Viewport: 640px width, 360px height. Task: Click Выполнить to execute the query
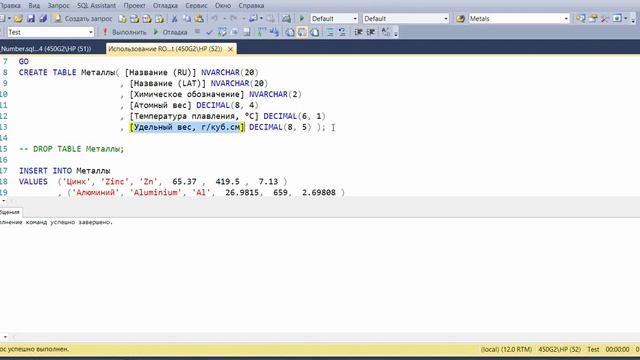coord(124,32)
